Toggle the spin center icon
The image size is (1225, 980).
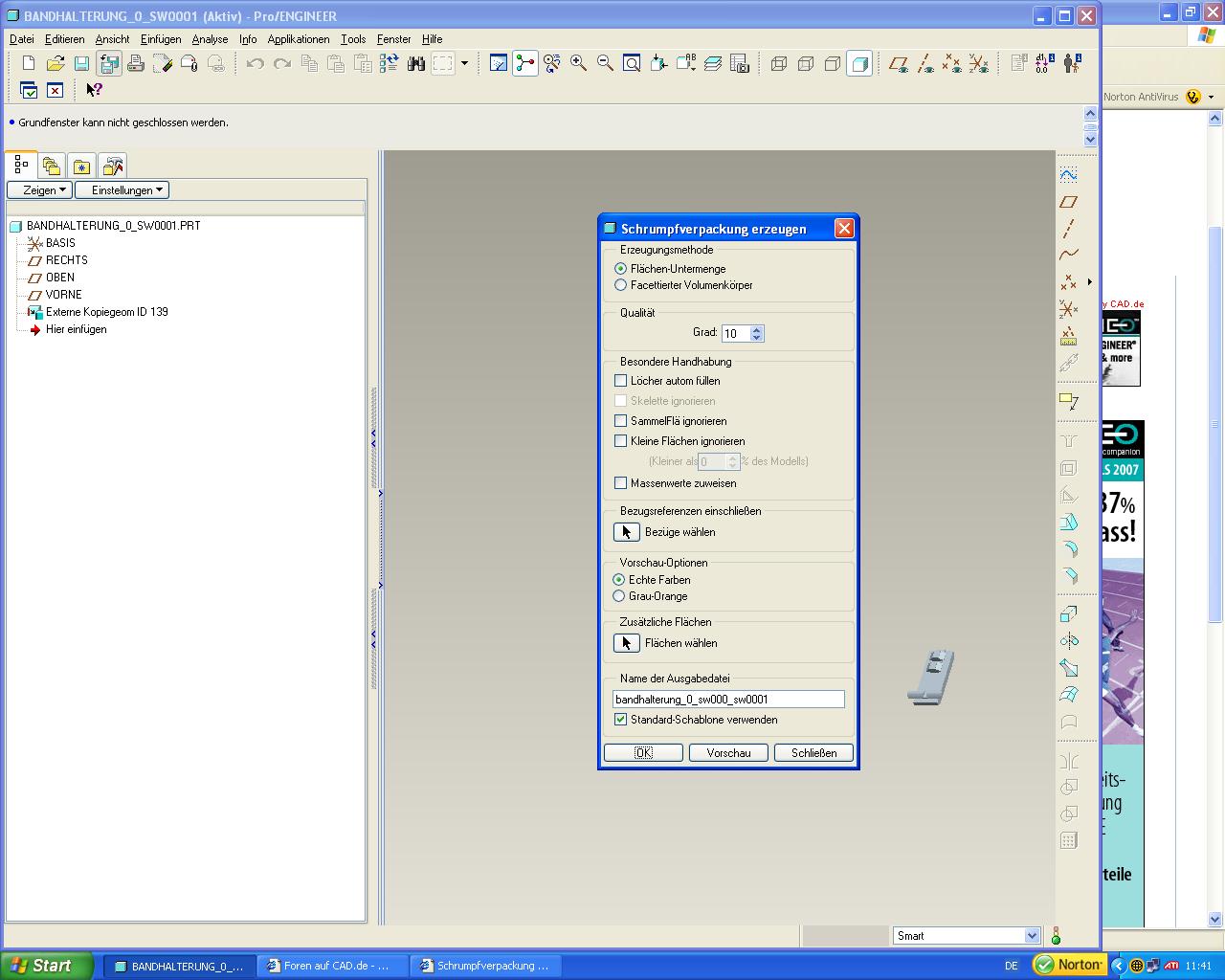coord(525,64)
